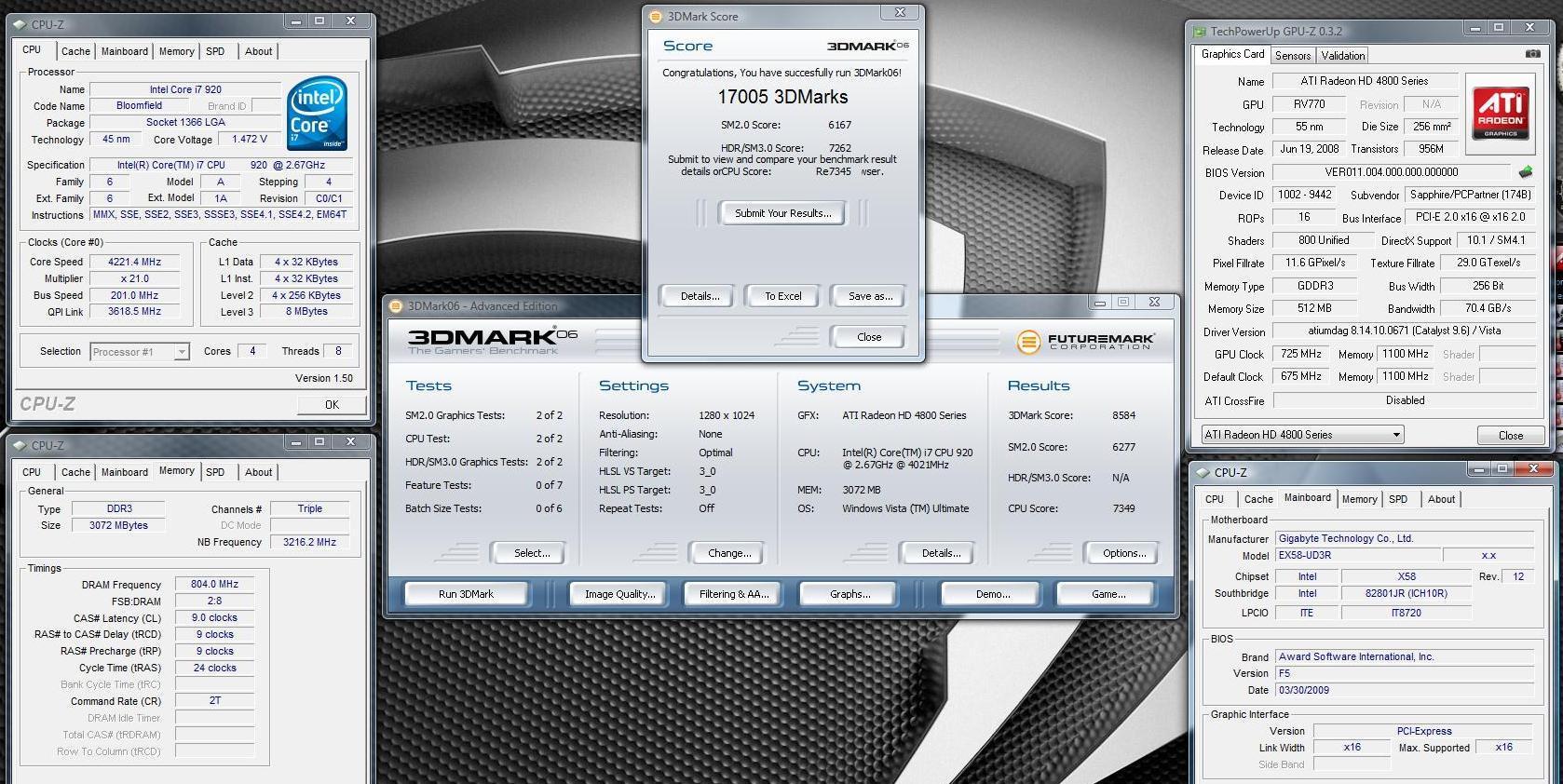Click the BIOS Date 03/30/2009 value

tap(1304, 690)
